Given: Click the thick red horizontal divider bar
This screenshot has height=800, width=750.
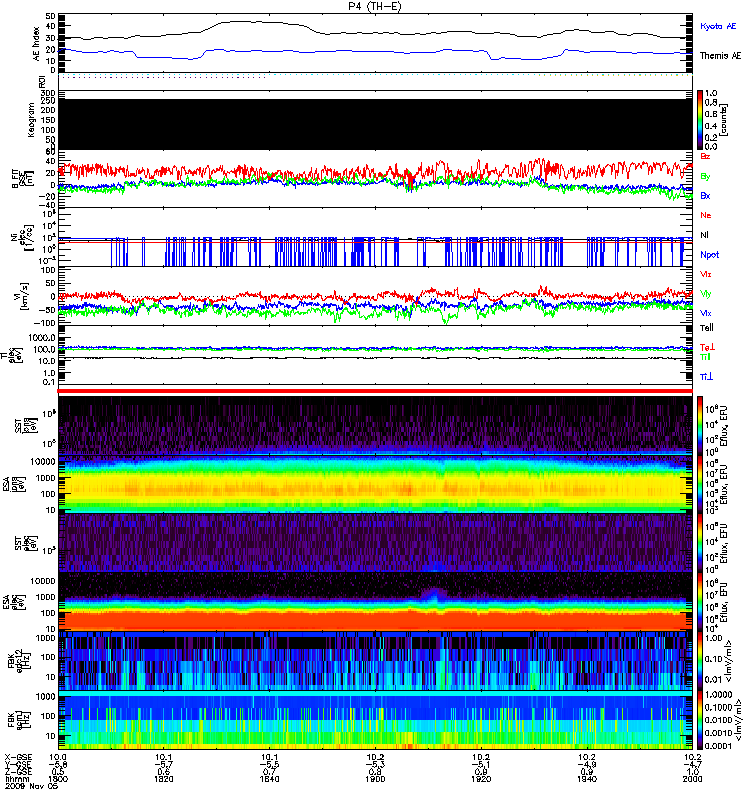Looking at the screenshot, I should click(375, 391).
